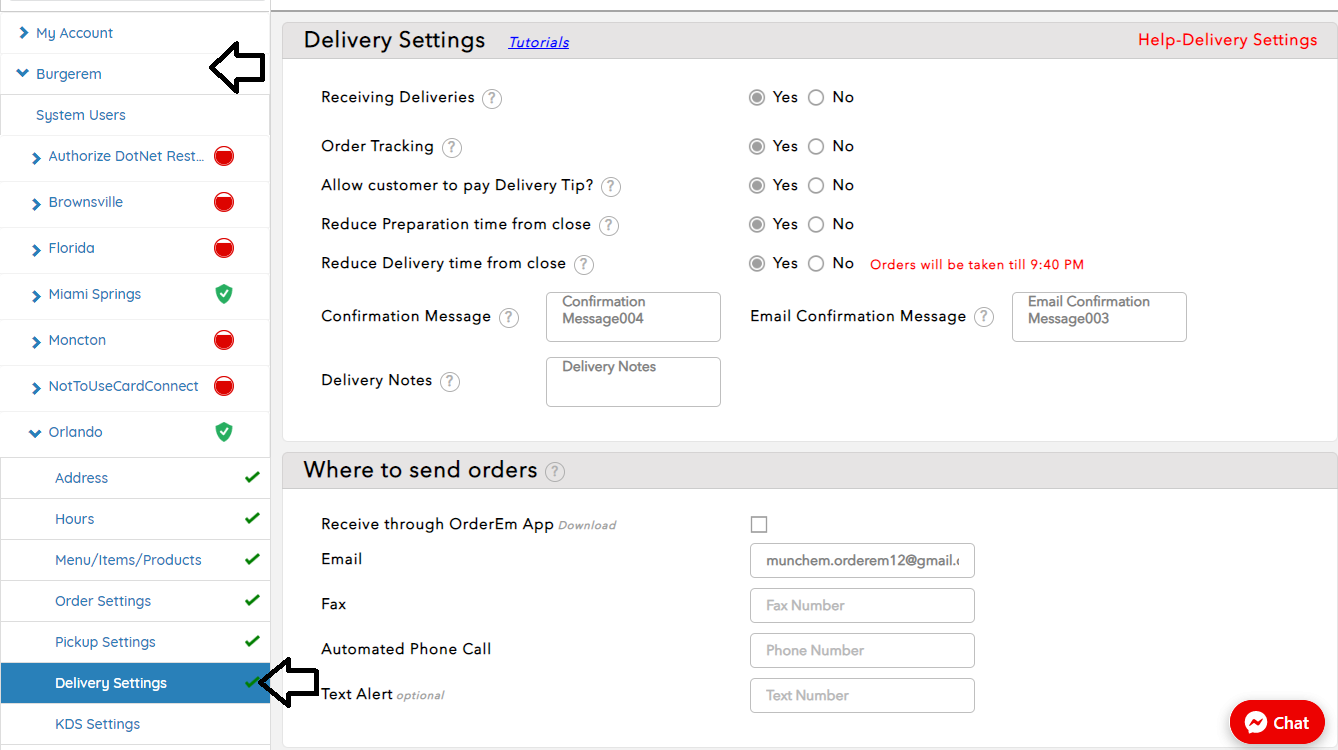
Task: Click the Download link for OrderEm App
Action: pyautogui.click(x=587, y=525)
